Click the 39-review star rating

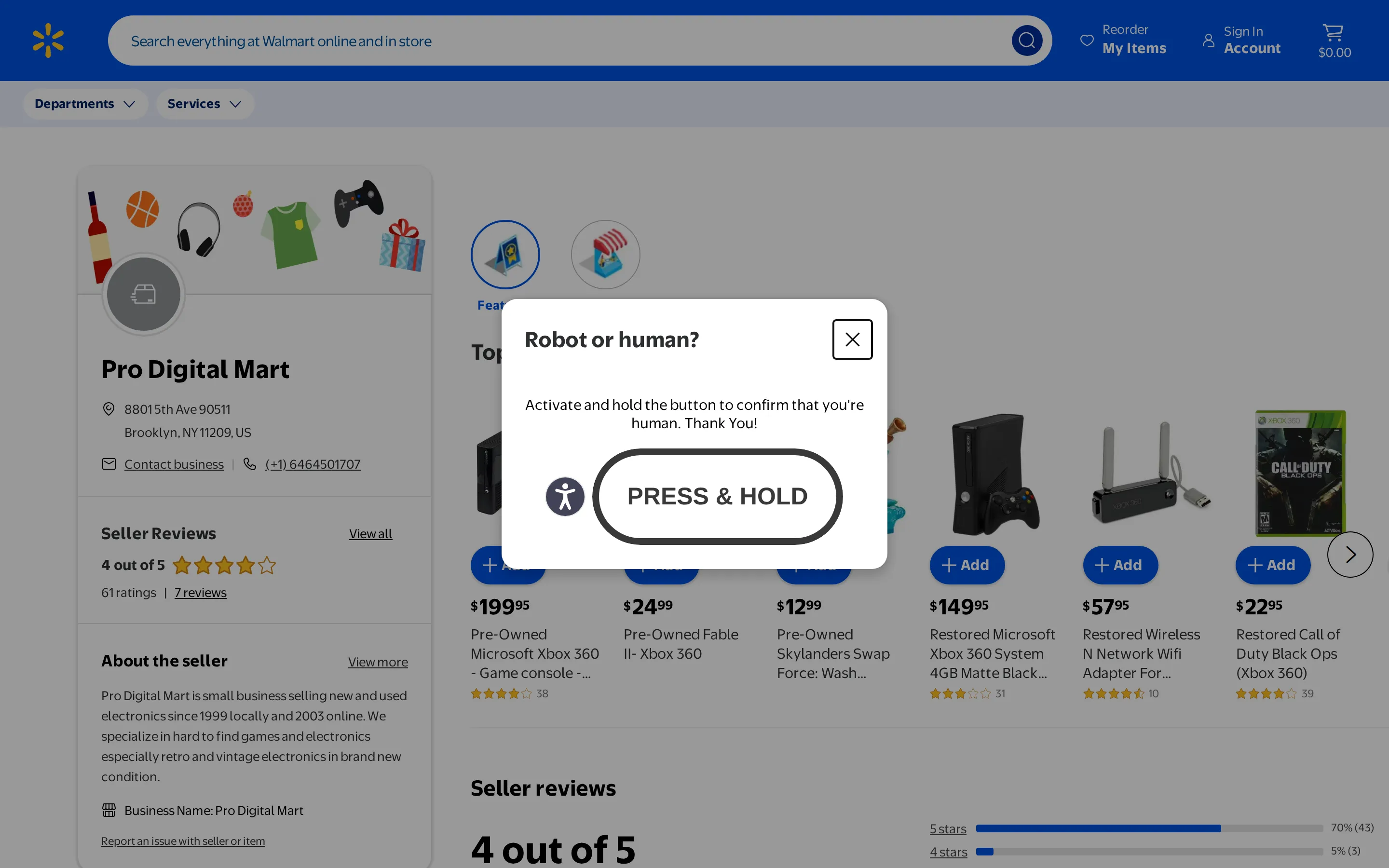[x=1266, y=693]
